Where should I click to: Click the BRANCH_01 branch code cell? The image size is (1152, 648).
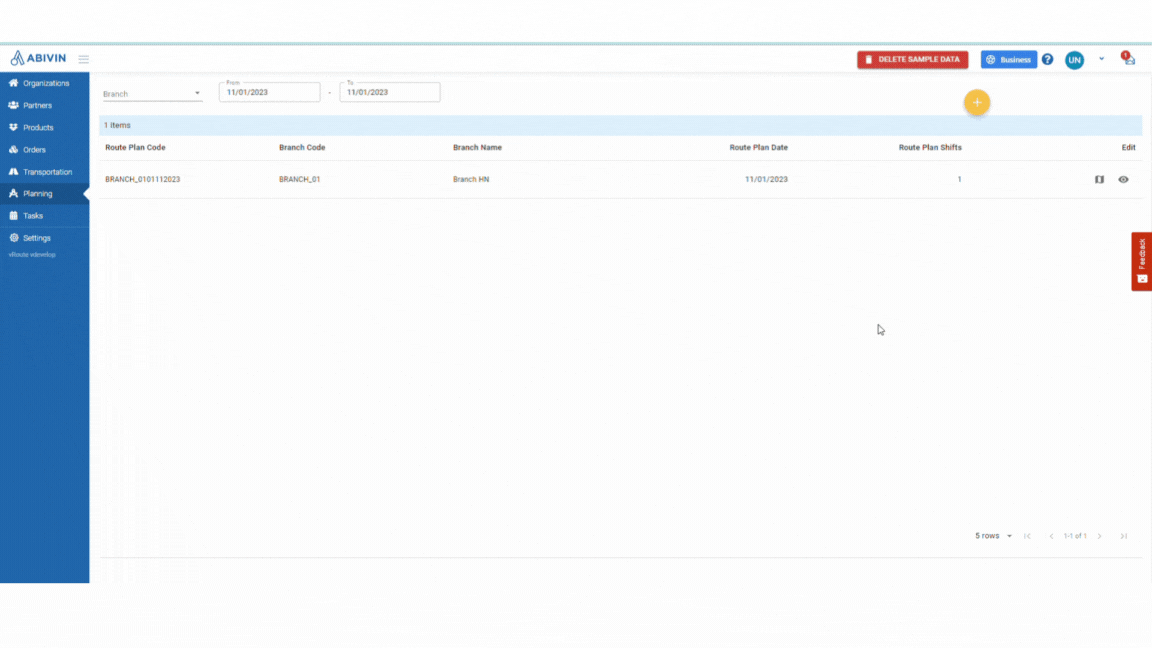[300, 179]
